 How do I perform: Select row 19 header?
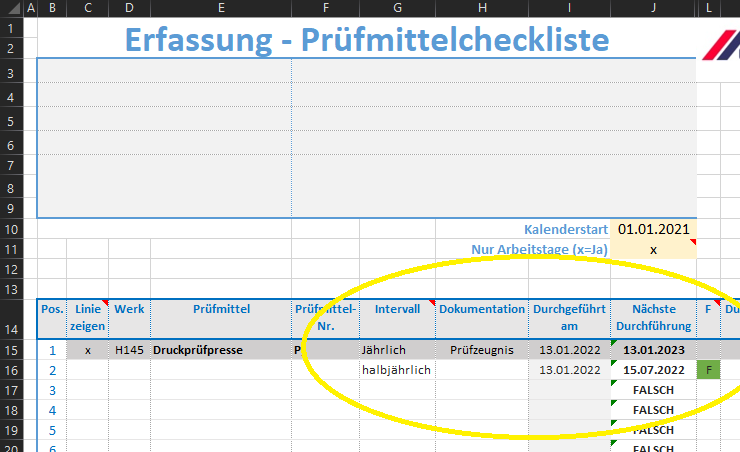11,430
